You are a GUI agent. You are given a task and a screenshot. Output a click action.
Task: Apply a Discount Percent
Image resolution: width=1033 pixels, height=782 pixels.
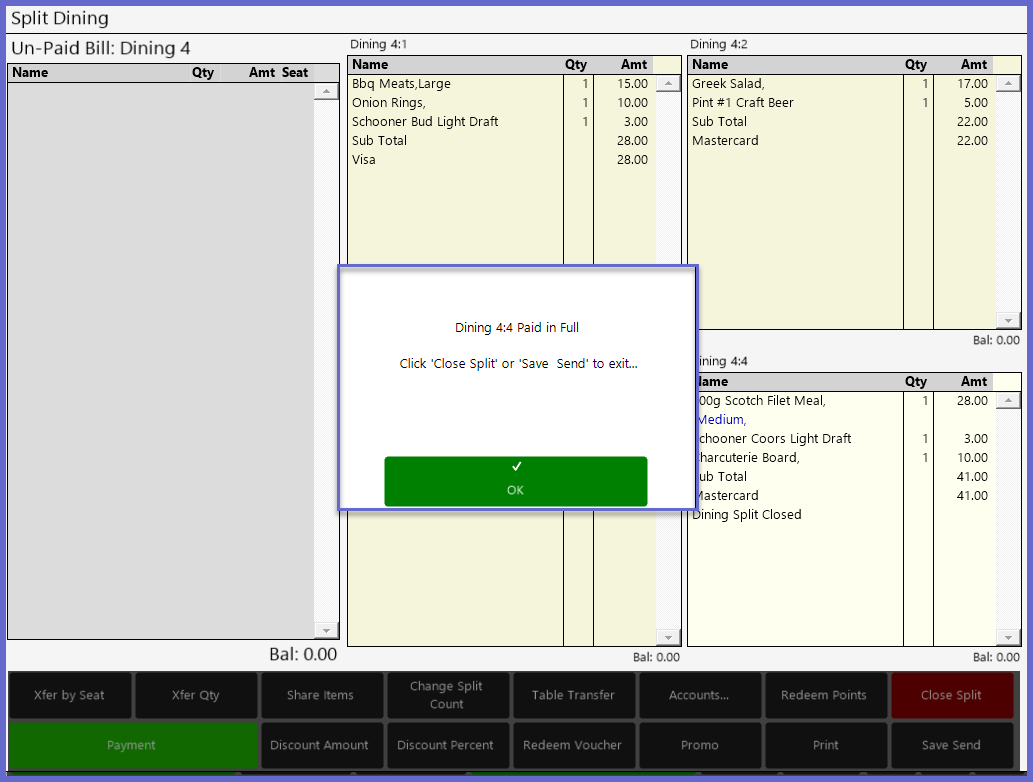pyautogui.click(x=446, y=745)
